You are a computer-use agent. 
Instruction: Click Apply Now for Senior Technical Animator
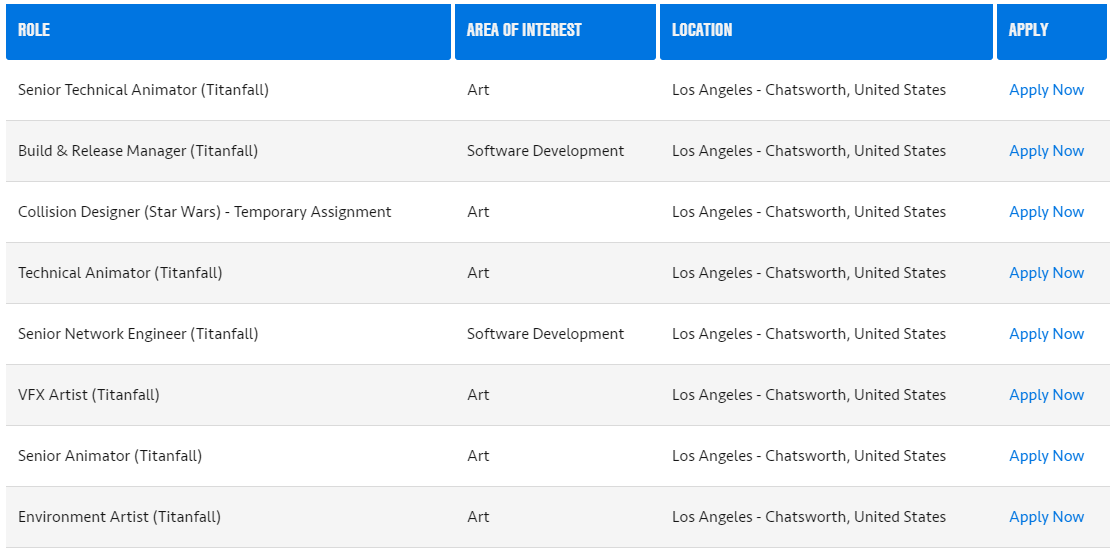(1046, 90)
